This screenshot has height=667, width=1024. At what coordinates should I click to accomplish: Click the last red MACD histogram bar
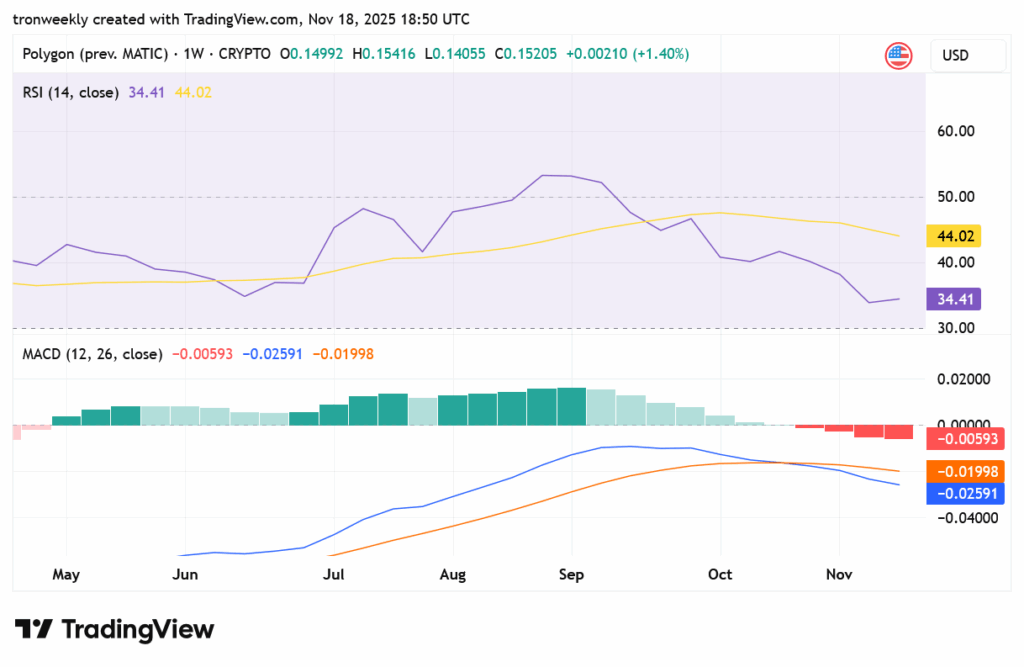point(898,432)
